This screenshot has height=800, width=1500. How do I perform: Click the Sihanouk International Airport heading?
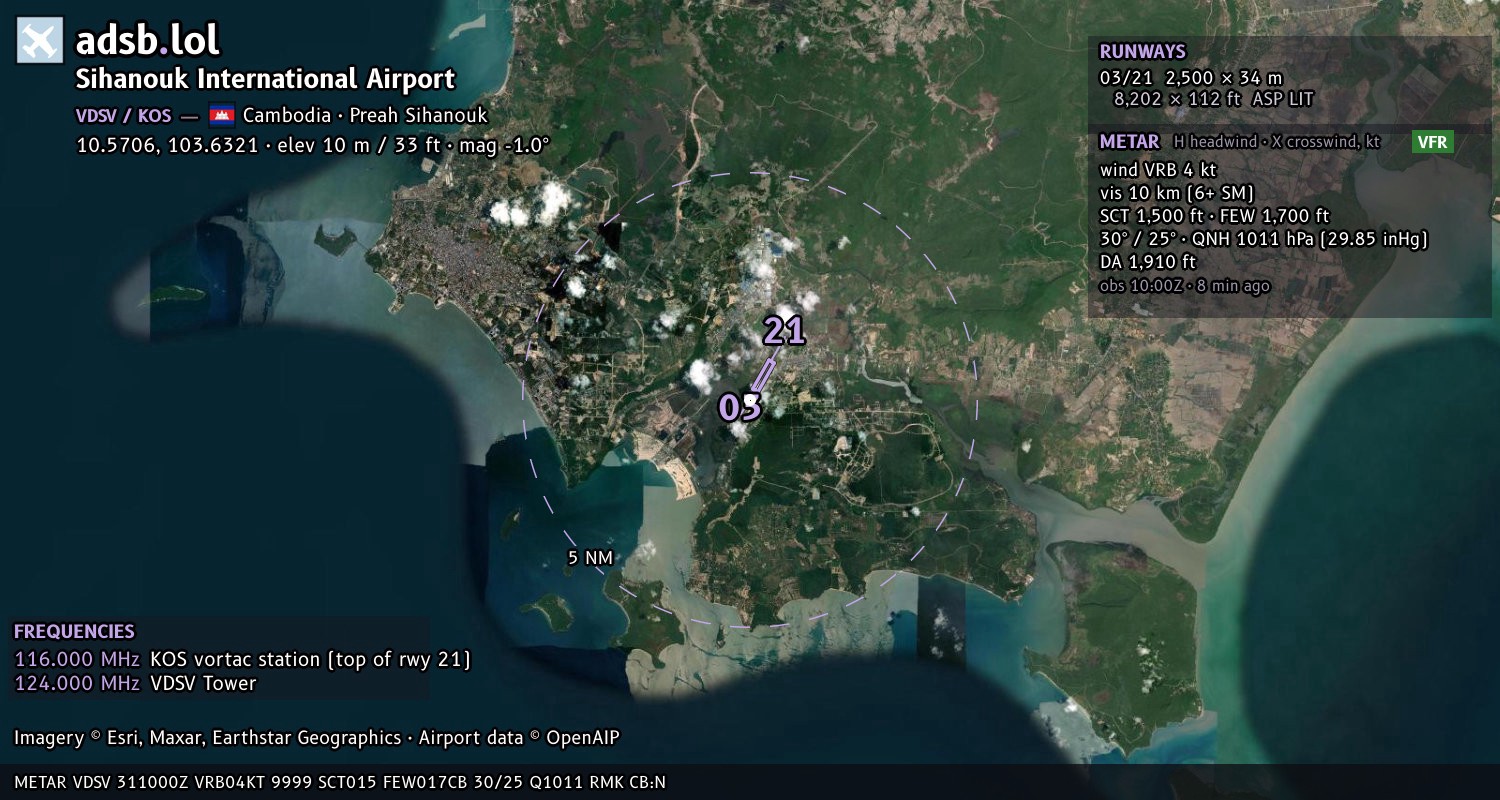(265, 79)
